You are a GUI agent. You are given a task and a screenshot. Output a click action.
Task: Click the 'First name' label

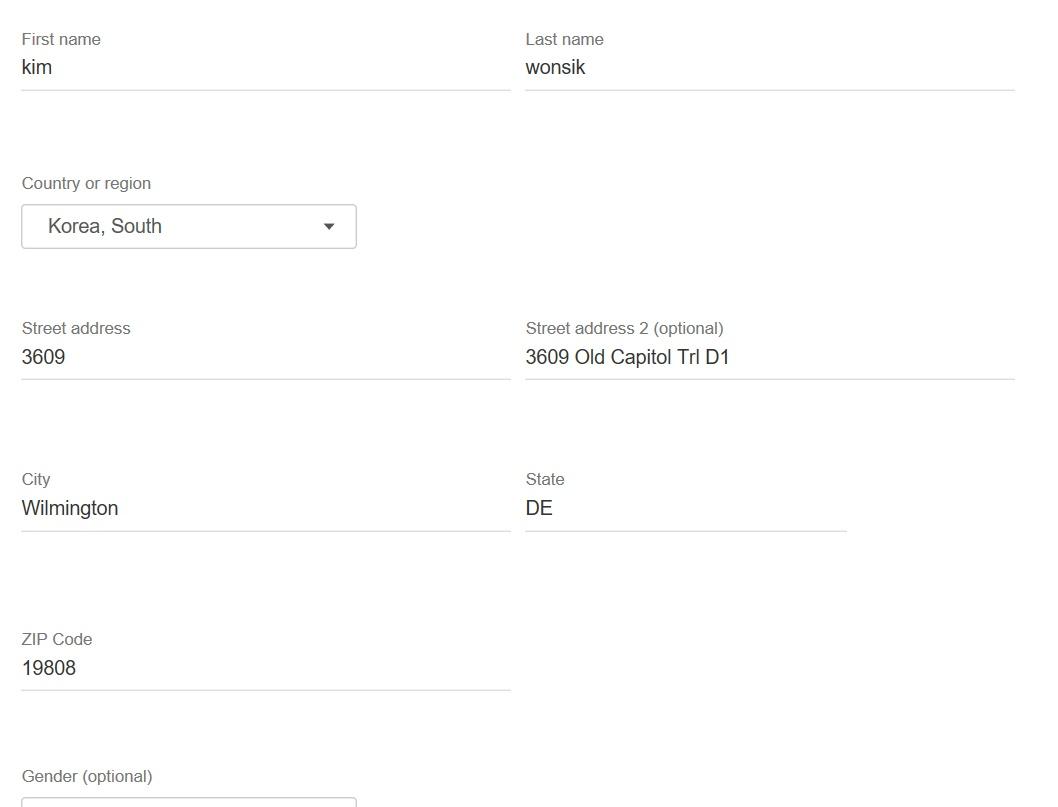[x=61, y=39]
